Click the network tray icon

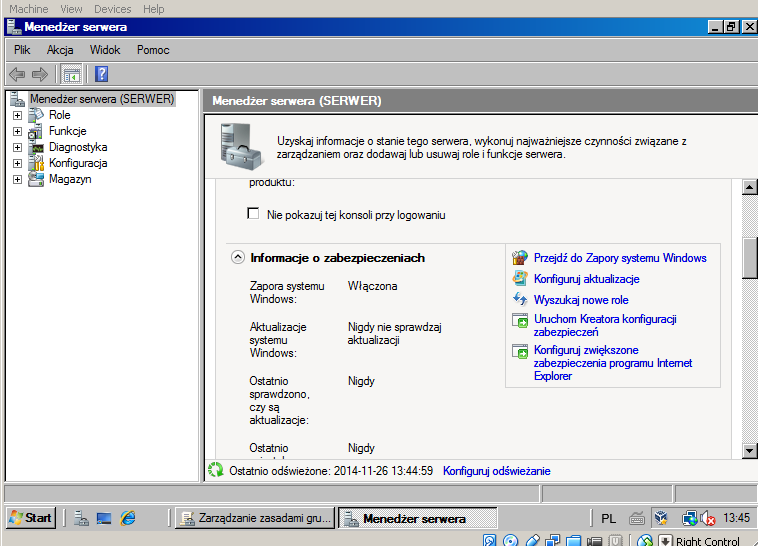[689, 518]
